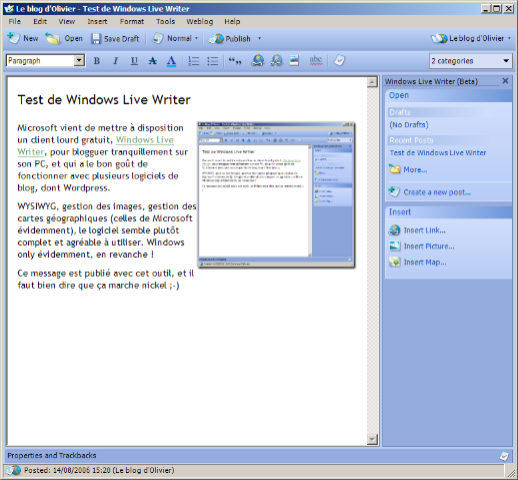Click the Insert Picture icon in sidebar

pos(395,246)
